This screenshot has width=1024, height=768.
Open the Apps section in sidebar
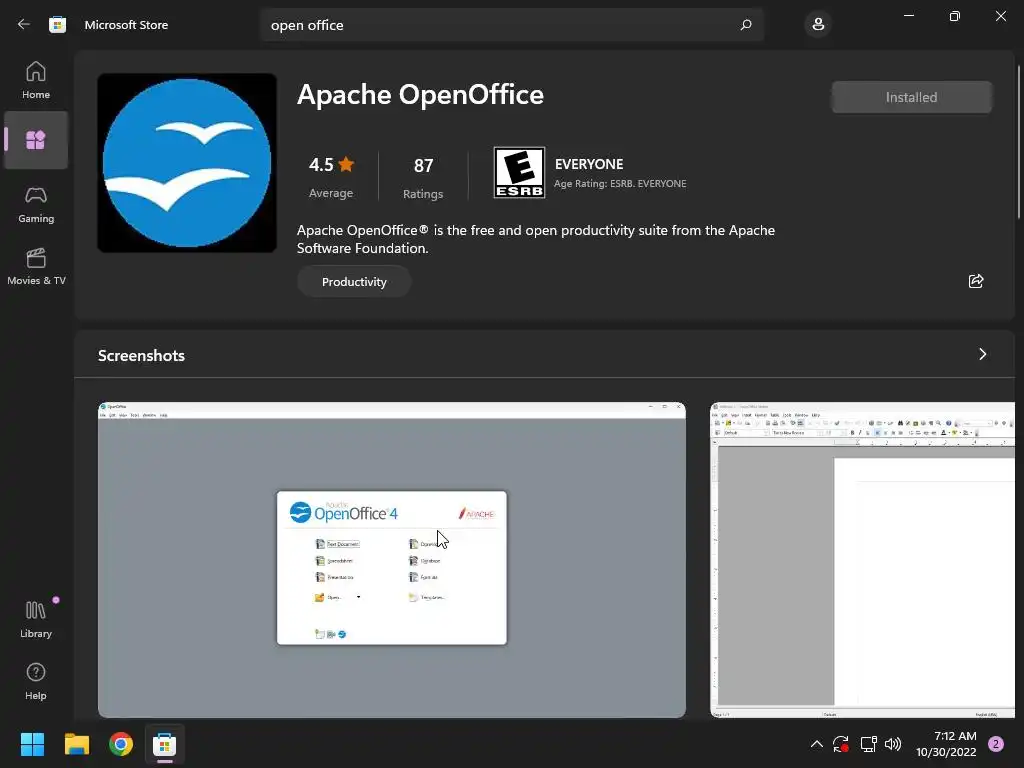36,140
